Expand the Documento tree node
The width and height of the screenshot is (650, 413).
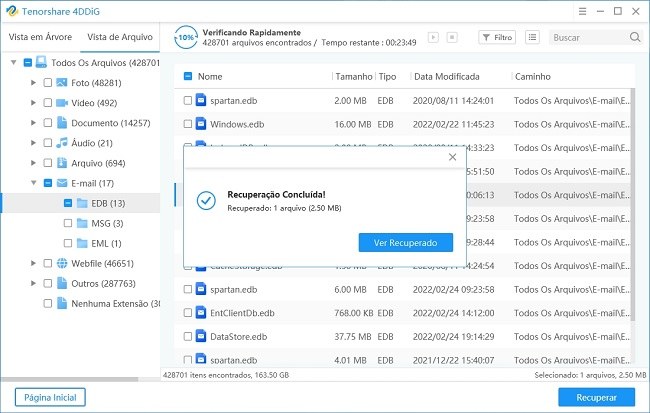point(34,123)
